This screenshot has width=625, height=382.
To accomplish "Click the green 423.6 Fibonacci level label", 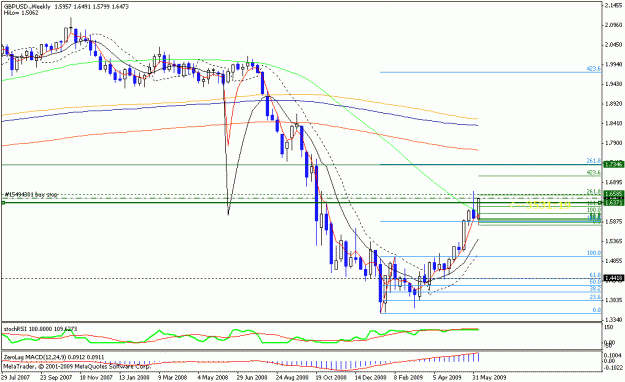I will 594,173.
